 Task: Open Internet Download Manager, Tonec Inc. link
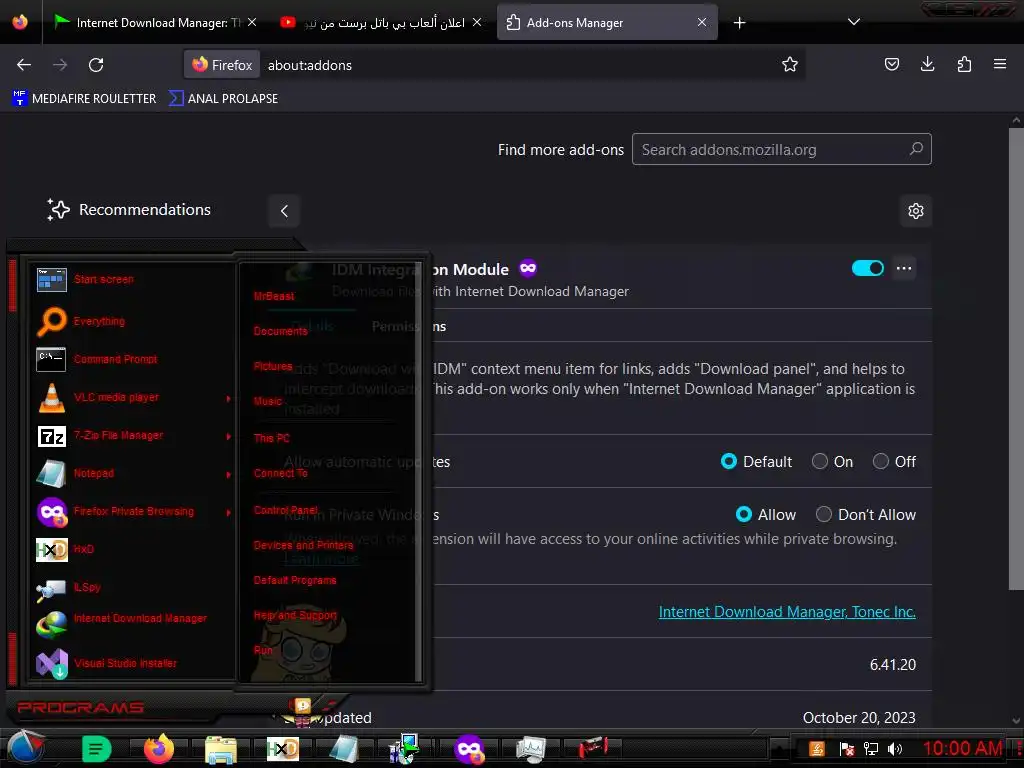[x=787, y=612]
